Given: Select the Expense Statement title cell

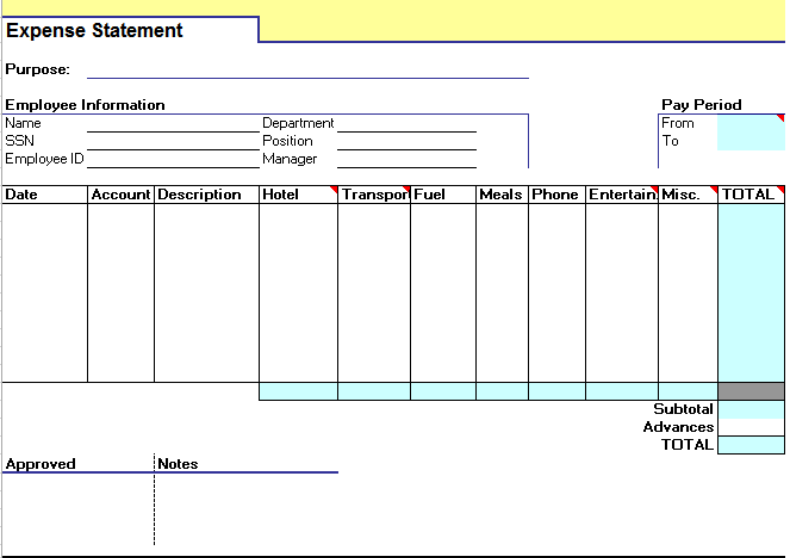Looking at the screenshot, I should [130, 30].
